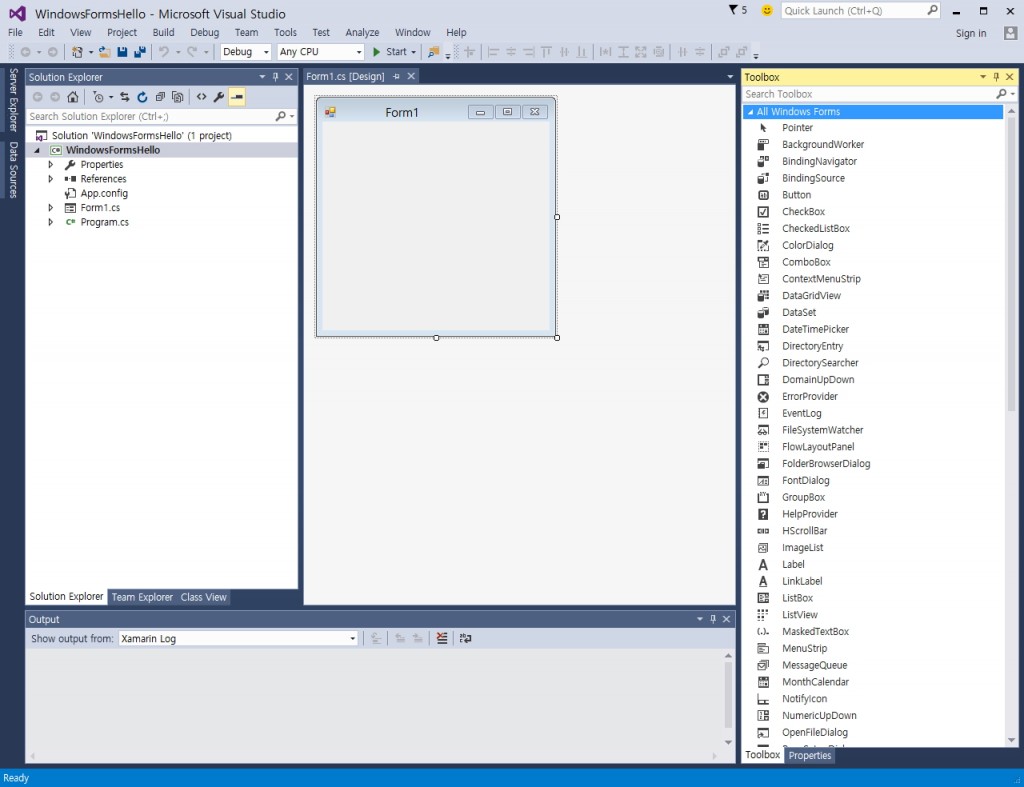
Task: Select App.config in Solution Explorer
Action: click(104, 193)
